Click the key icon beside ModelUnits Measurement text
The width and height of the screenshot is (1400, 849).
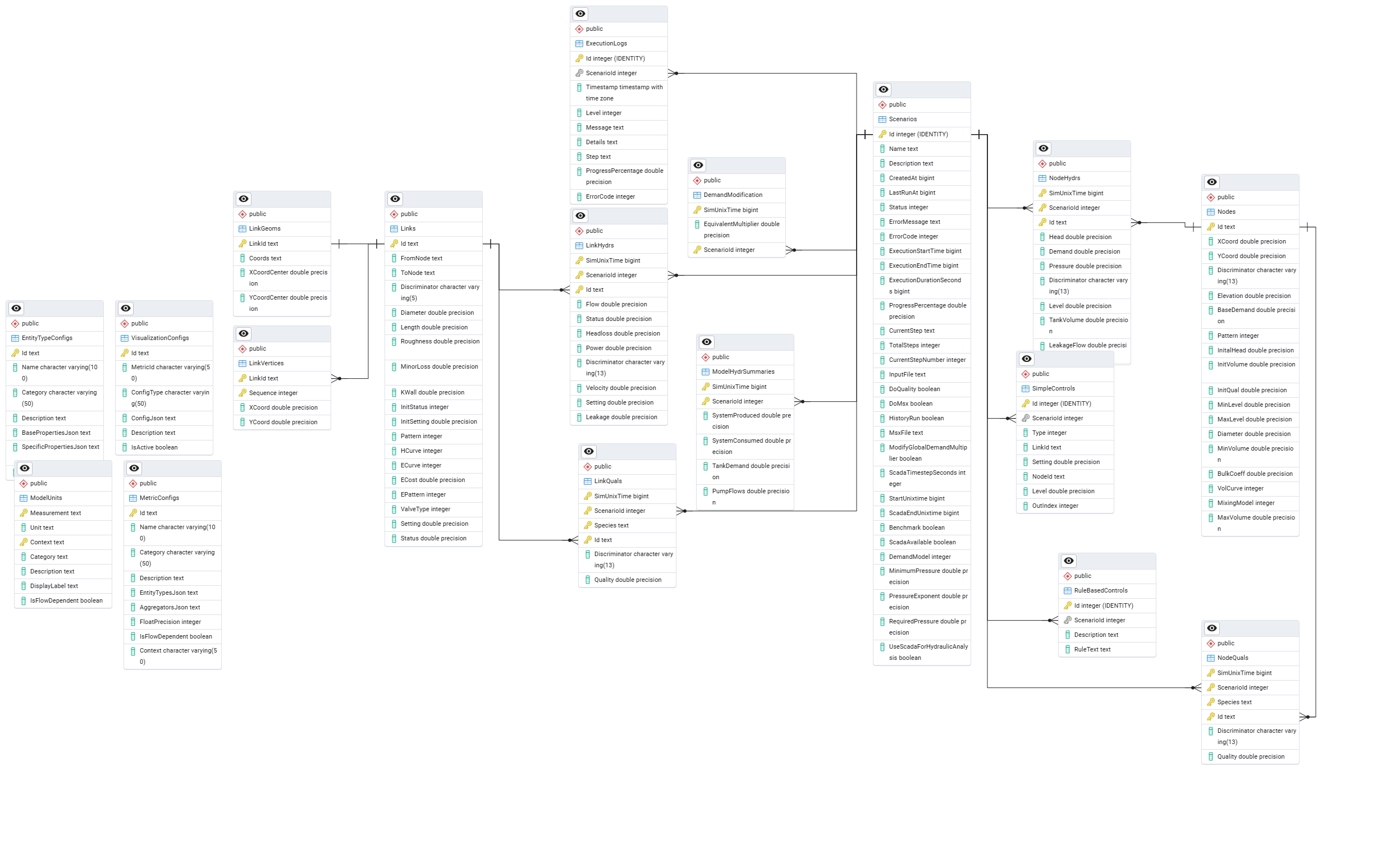click(23, 513)
